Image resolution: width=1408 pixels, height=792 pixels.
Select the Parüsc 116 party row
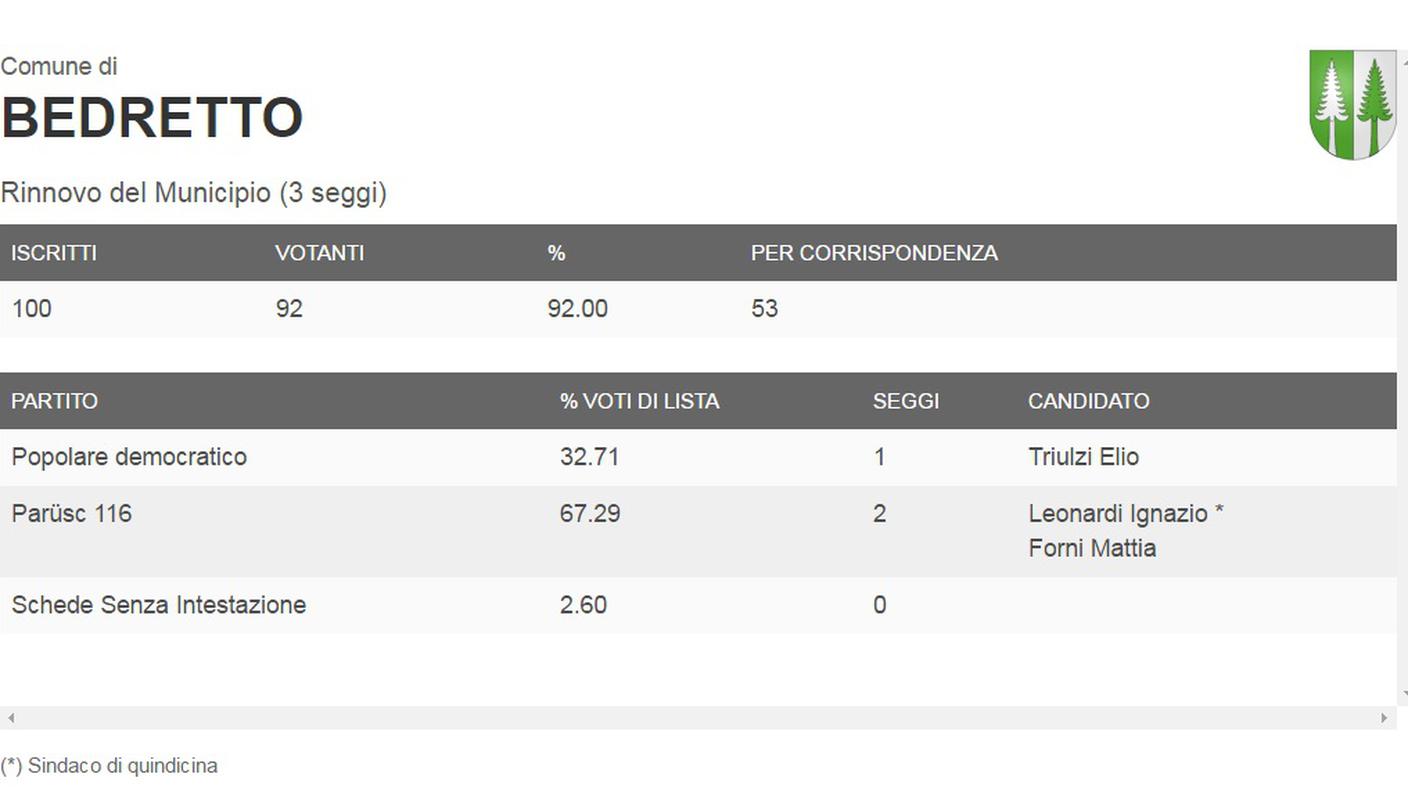(x=698, y=531)
